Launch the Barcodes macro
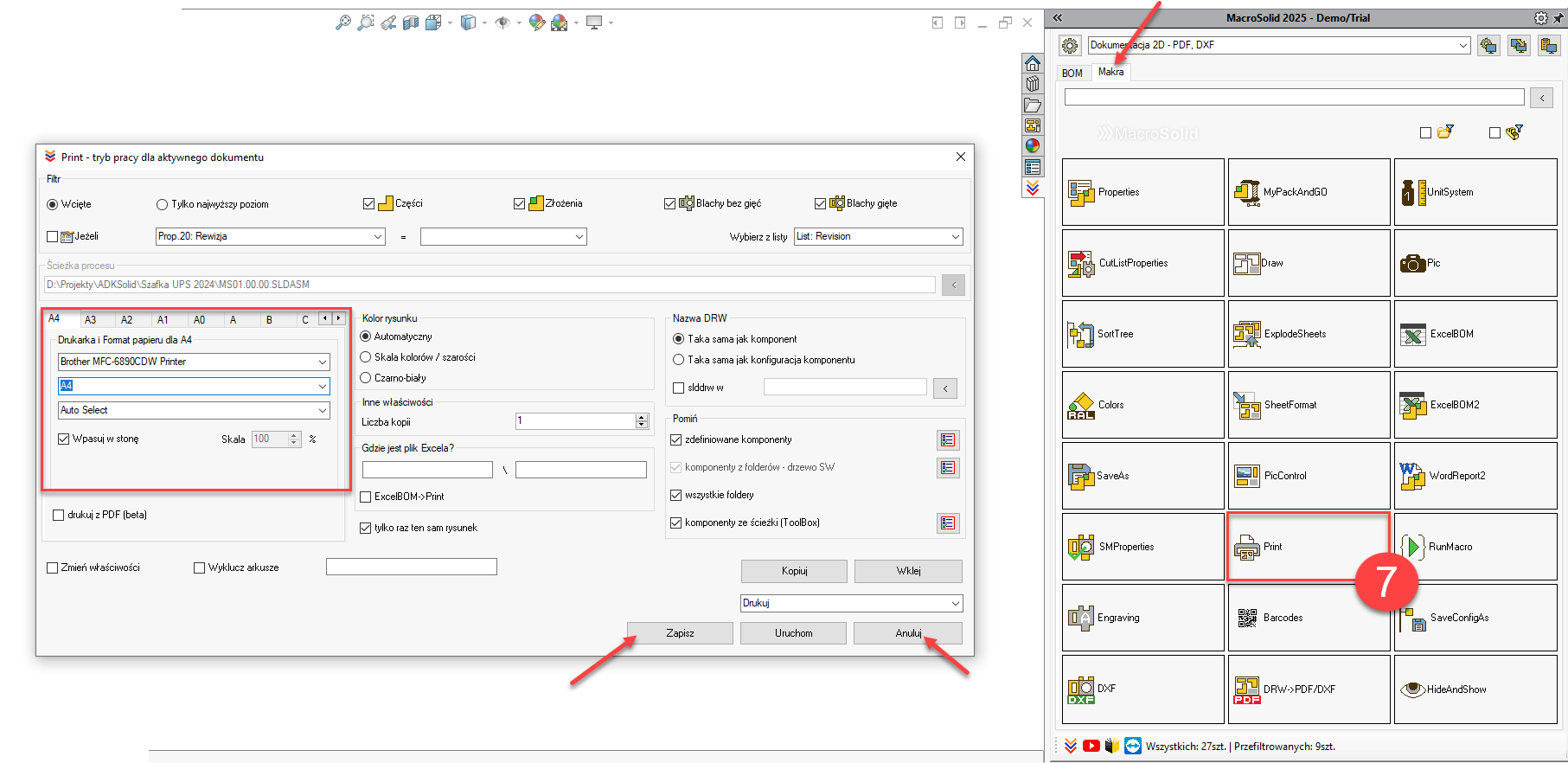Screen dimensions: 1568x763 (x=1309, y=618)
